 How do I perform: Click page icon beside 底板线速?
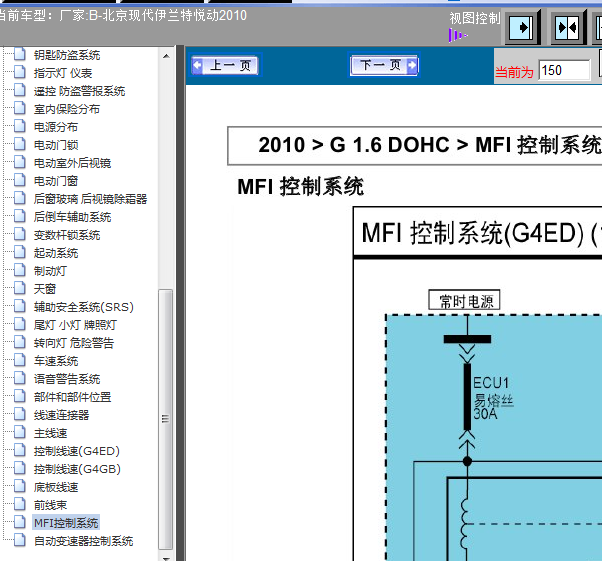click(x=20, y=486)
